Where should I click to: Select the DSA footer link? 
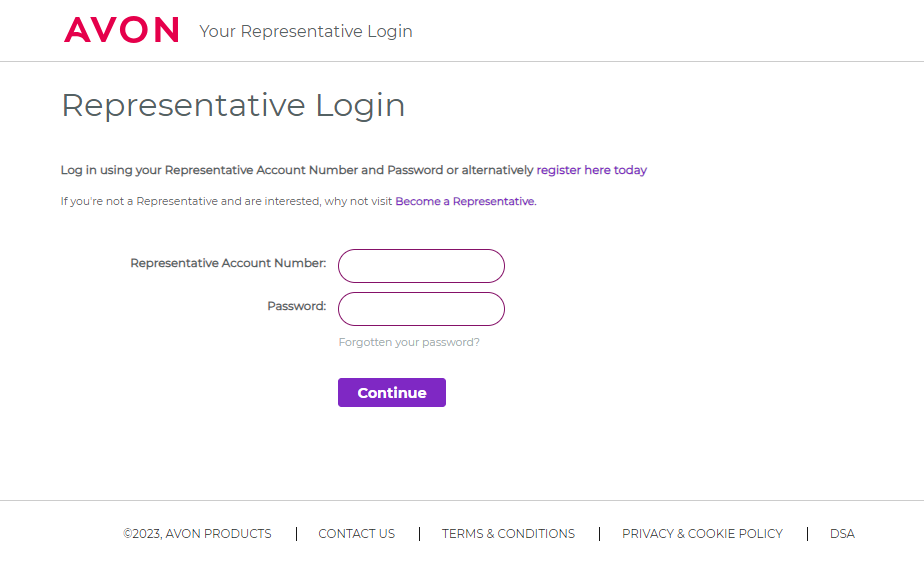coord(842,534)
